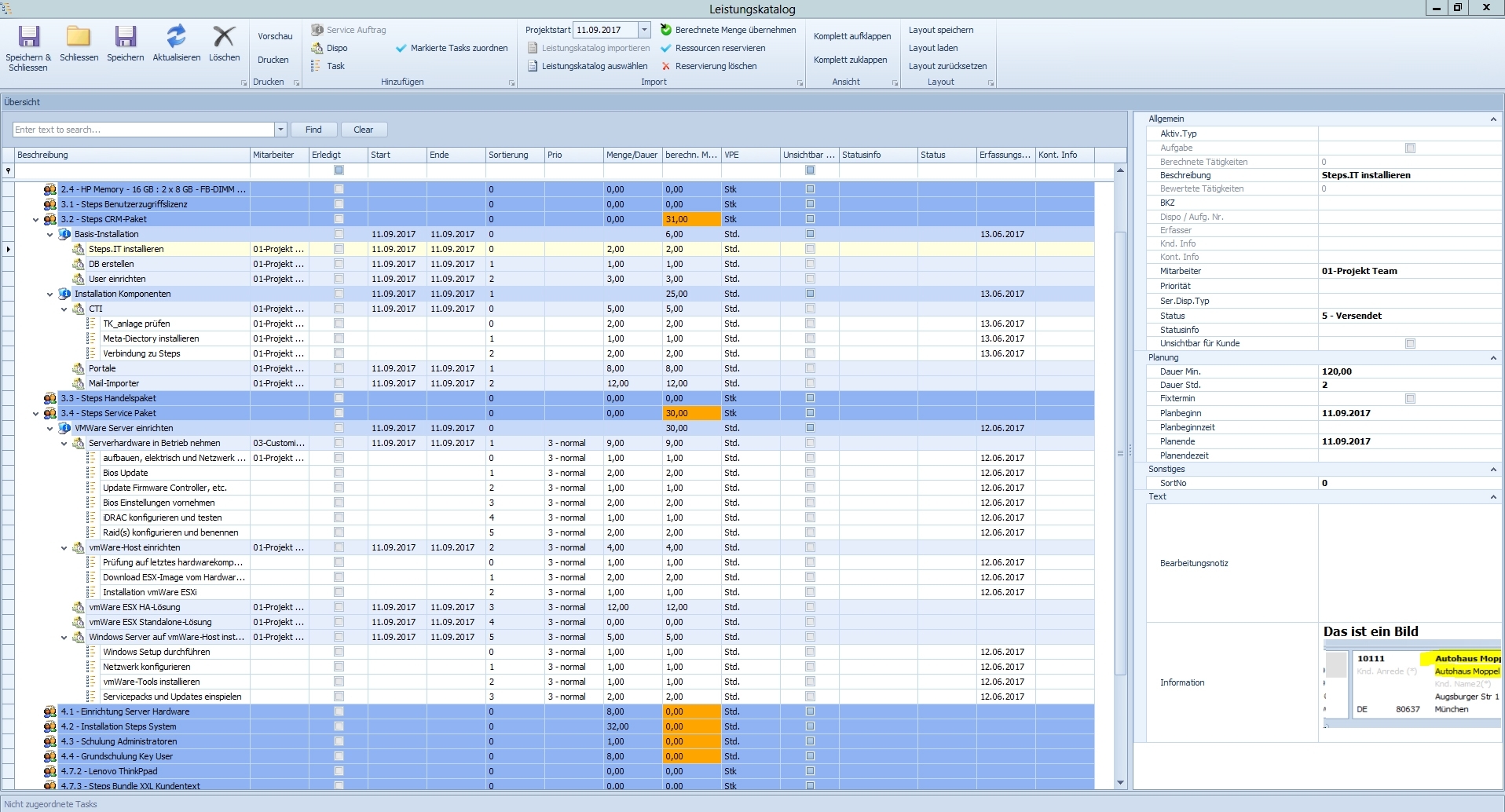This screenshot has width=1505, height=812.
Task: Click the Speichern & Schliessen icon
Action: (28, 38)
